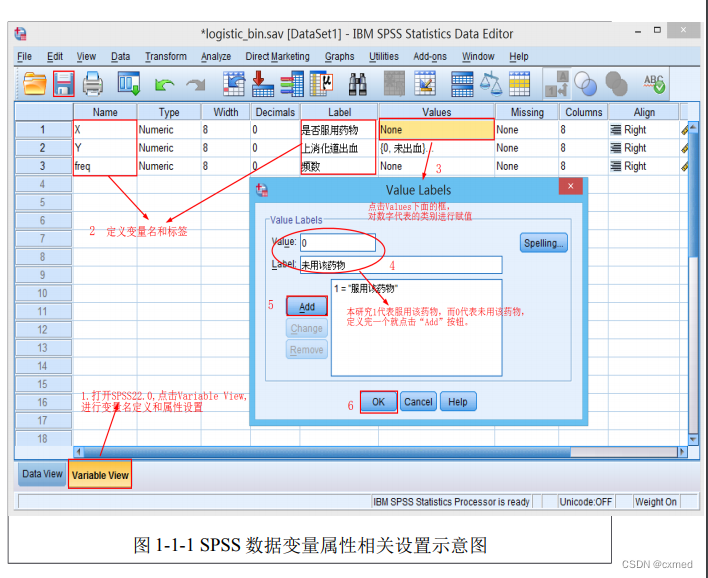
Task: Click SPSS icon in Value Labels title bar
Action: 262,190
